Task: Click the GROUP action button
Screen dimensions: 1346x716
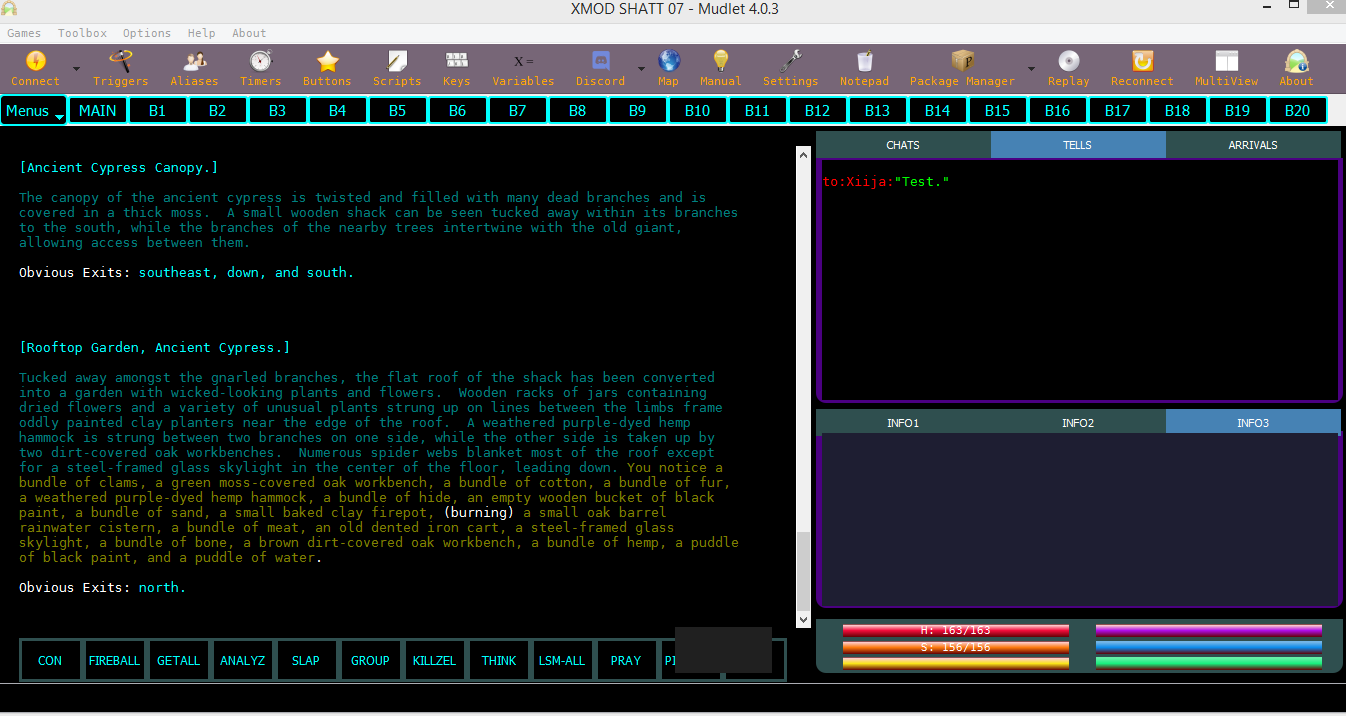Action: [370, 660]
